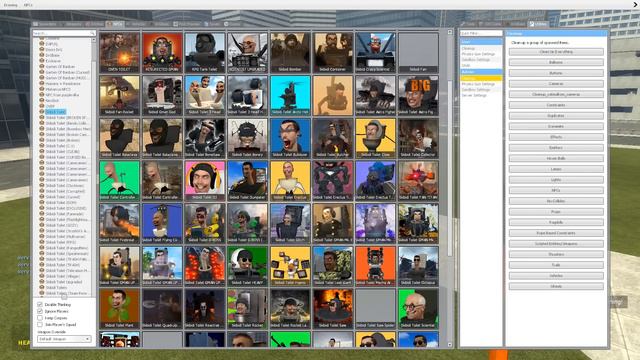
Task: Select the Skibidi Toilet Saw fire icon
Action: pos(333,309)
